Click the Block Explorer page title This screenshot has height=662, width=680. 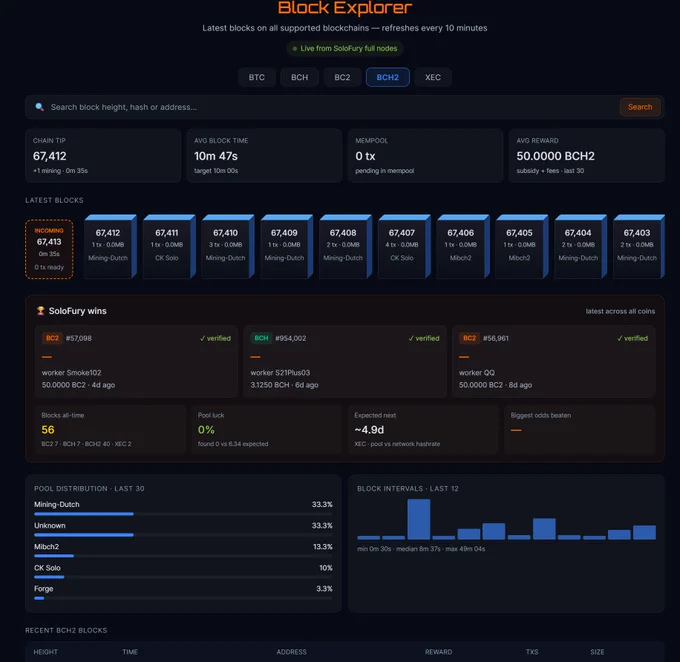coord(345,8)
